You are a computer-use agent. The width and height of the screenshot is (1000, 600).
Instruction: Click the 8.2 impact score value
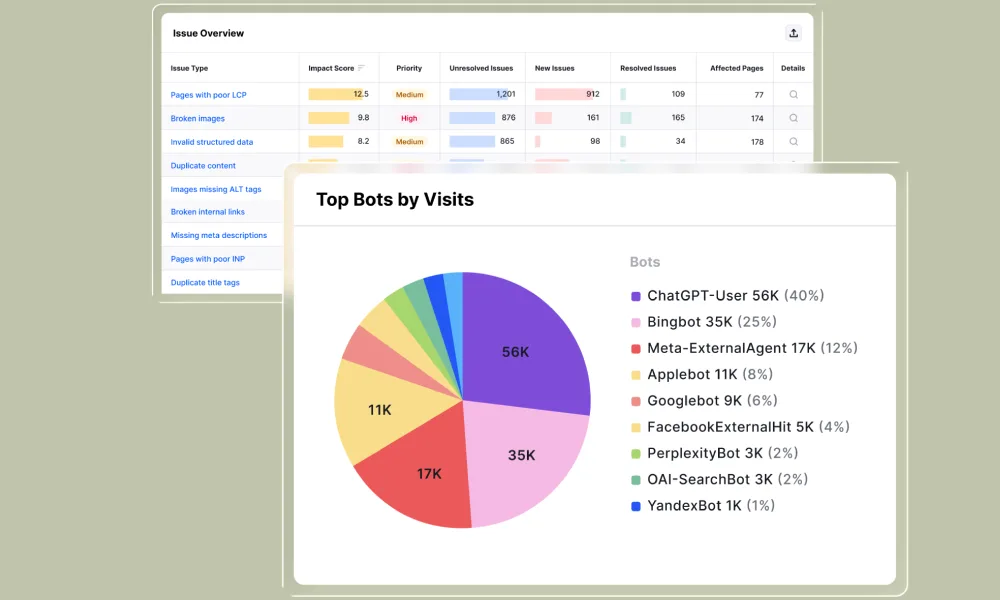pos(363,141)
